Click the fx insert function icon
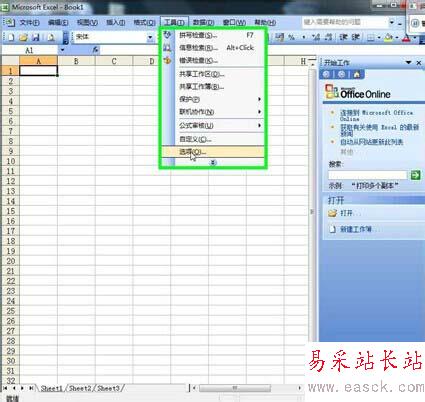425x402 pixels. [x=95, y=50]
